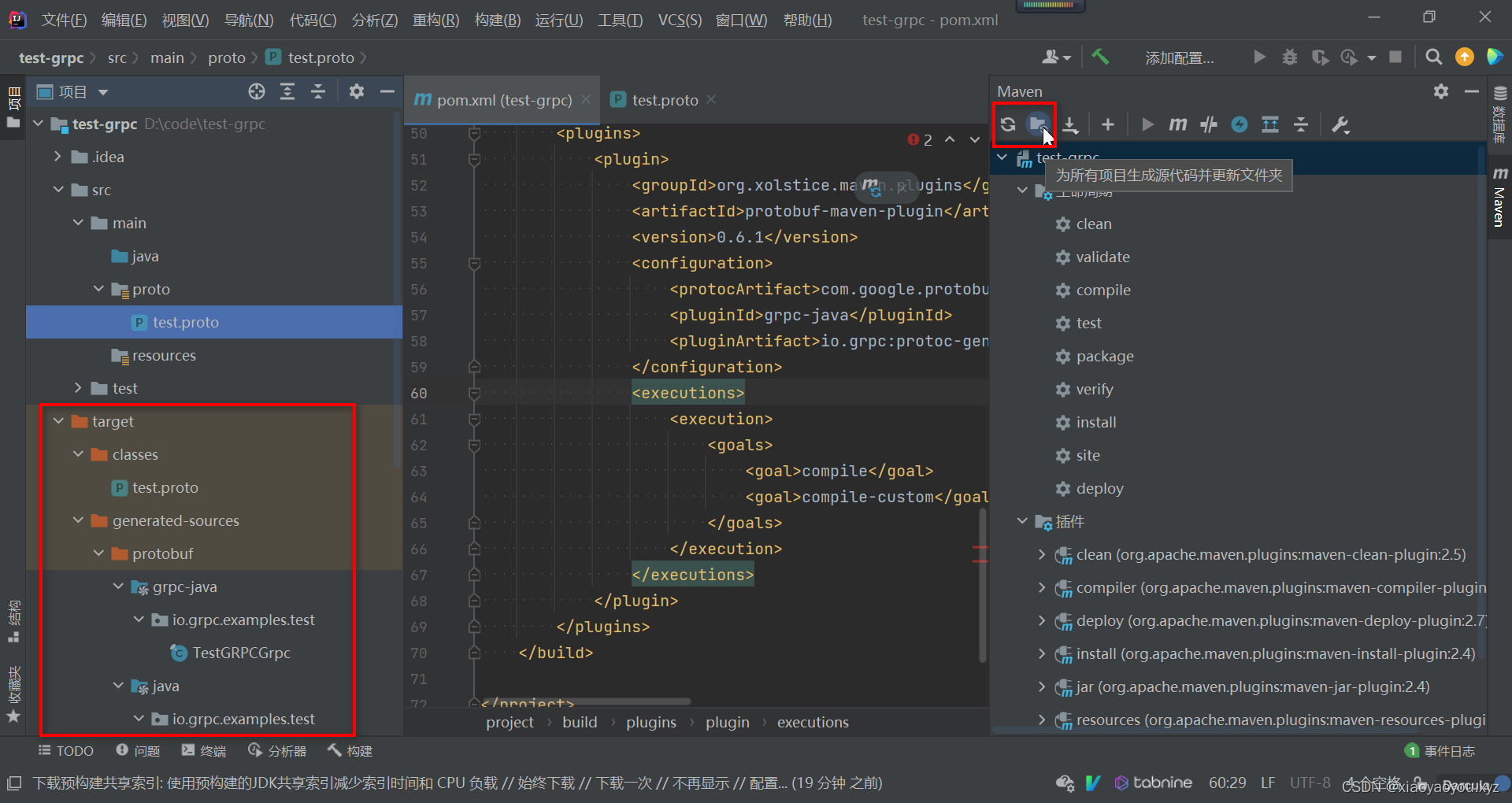Image resolution: width=1512 pixels, height=803 pixels.
Task: Collapse the target folder
Action: (x=58, y=421)
